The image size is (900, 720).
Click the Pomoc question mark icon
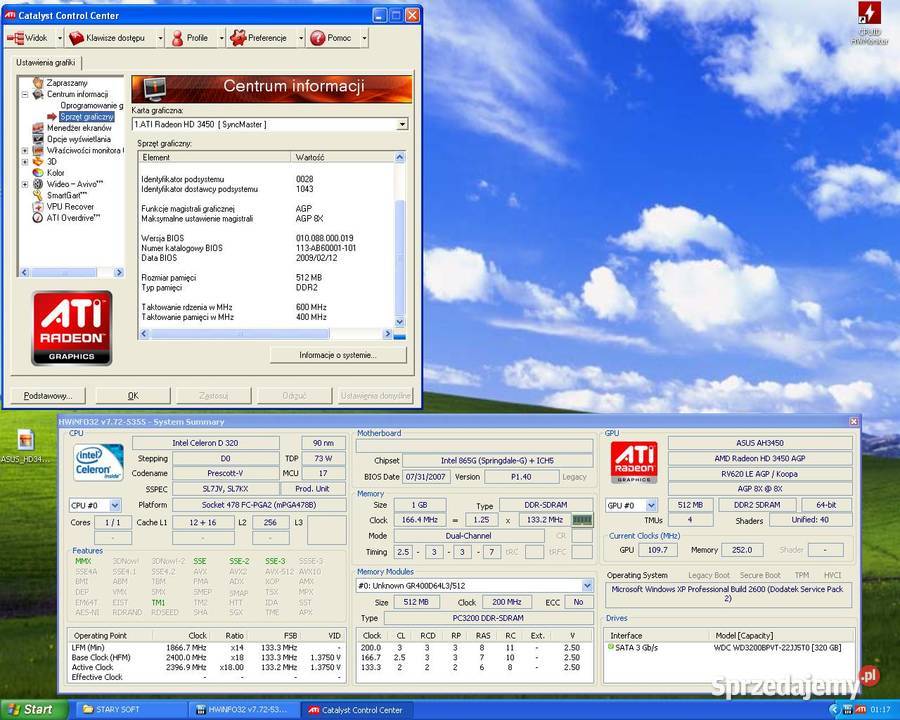[x=316, y=37]
